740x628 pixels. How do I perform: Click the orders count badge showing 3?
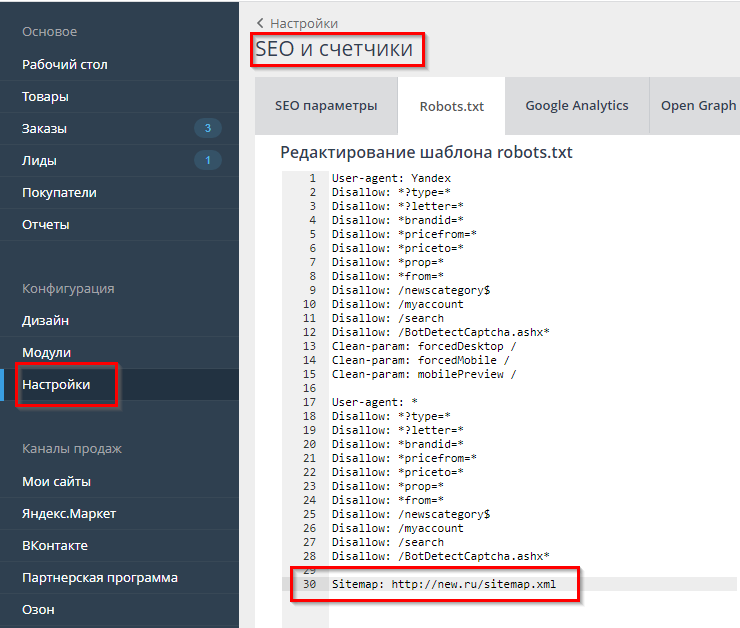207,128
